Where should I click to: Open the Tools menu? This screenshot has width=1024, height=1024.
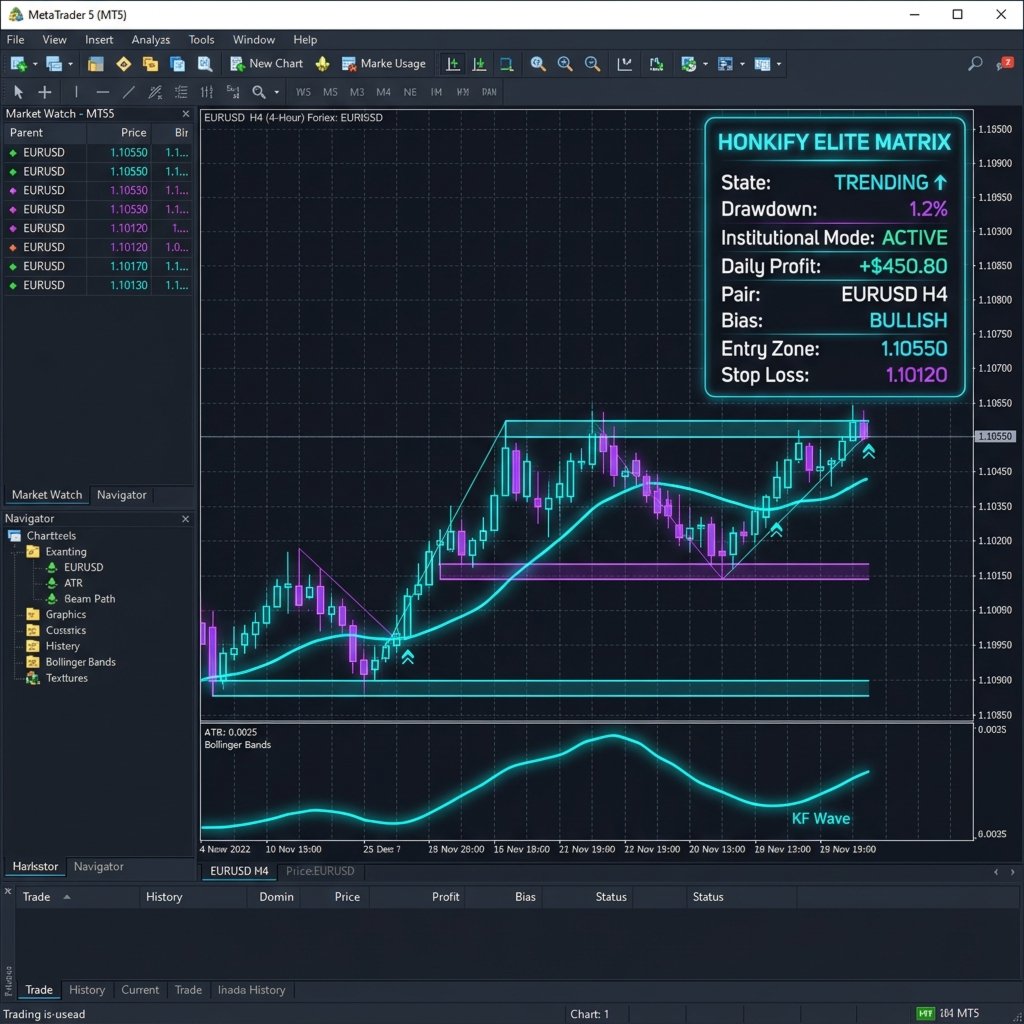pyautogui.click(x=201, y=40)
